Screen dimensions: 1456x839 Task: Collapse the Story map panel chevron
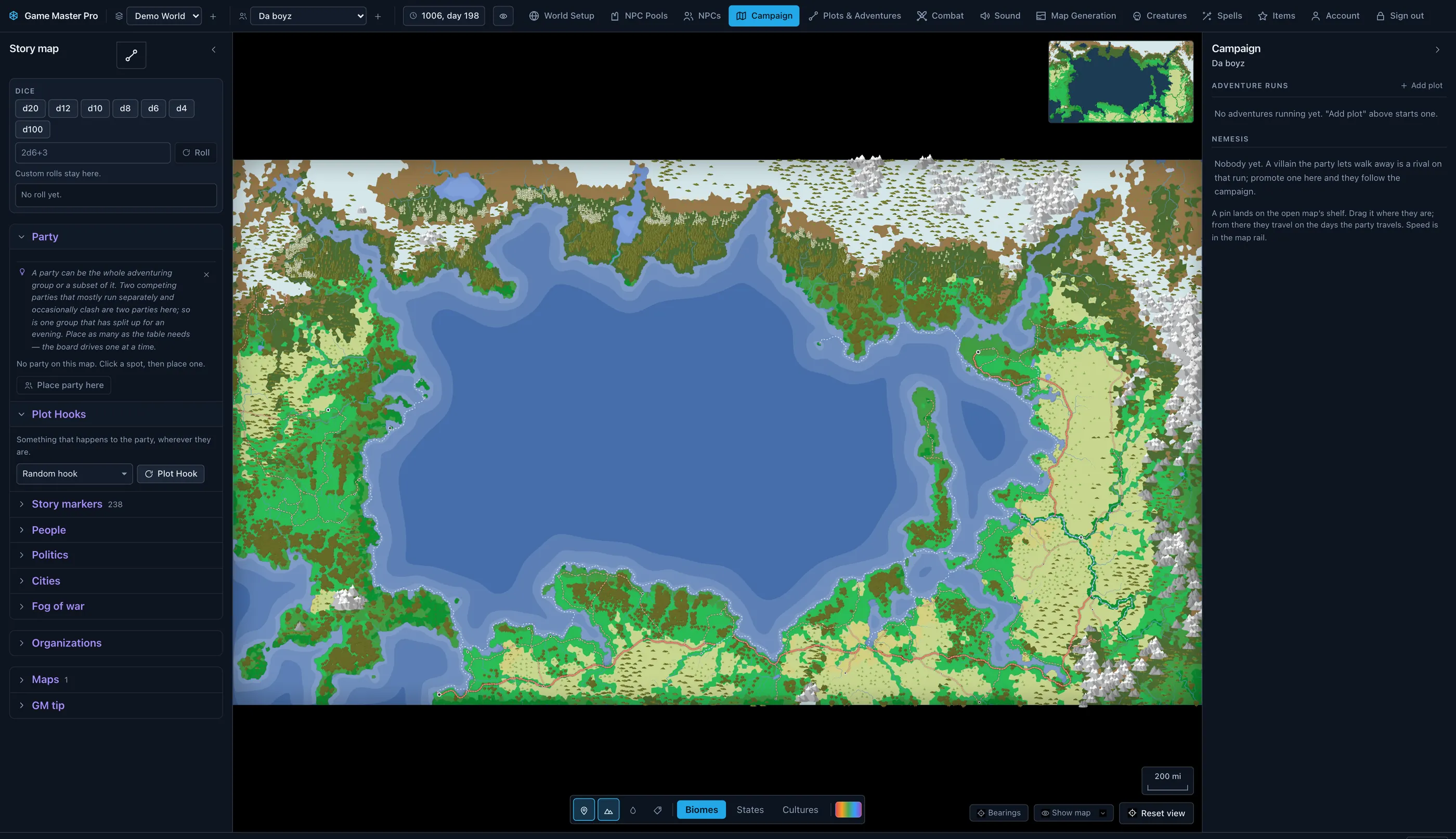(x=214, y=49)
